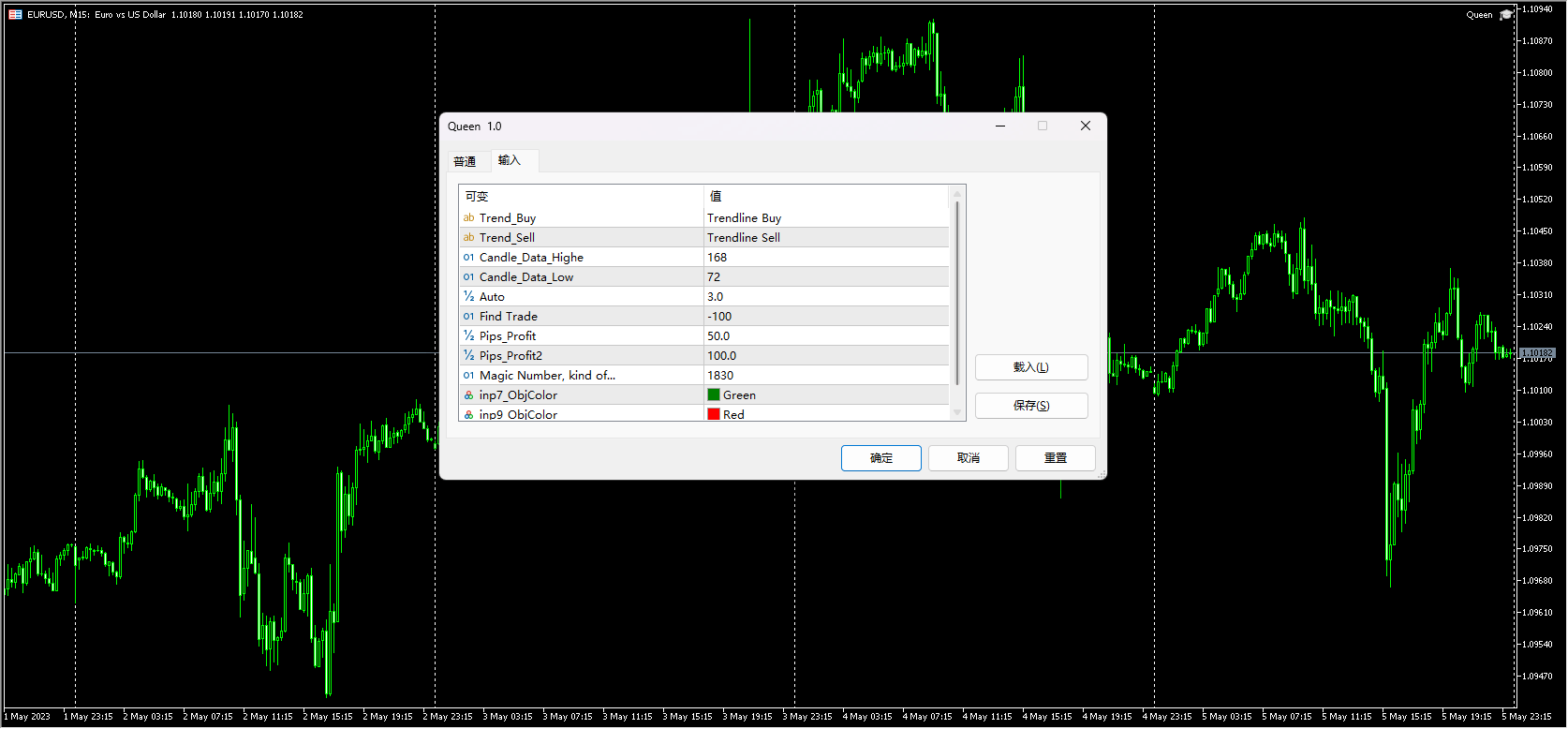The width and height of the screenshot is (1568, 729).
Task: Save inputs with 保存(S)
Action: click(1030, 406)
